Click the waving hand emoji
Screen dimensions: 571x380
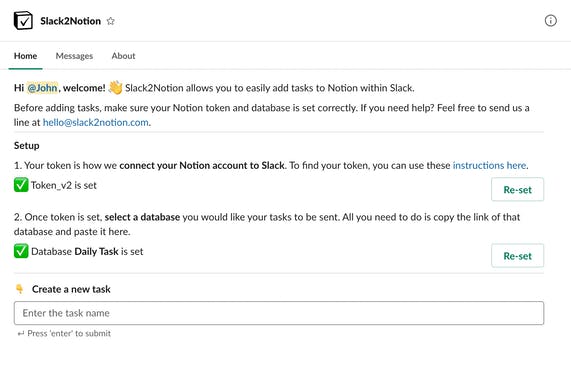click(115, 88)
